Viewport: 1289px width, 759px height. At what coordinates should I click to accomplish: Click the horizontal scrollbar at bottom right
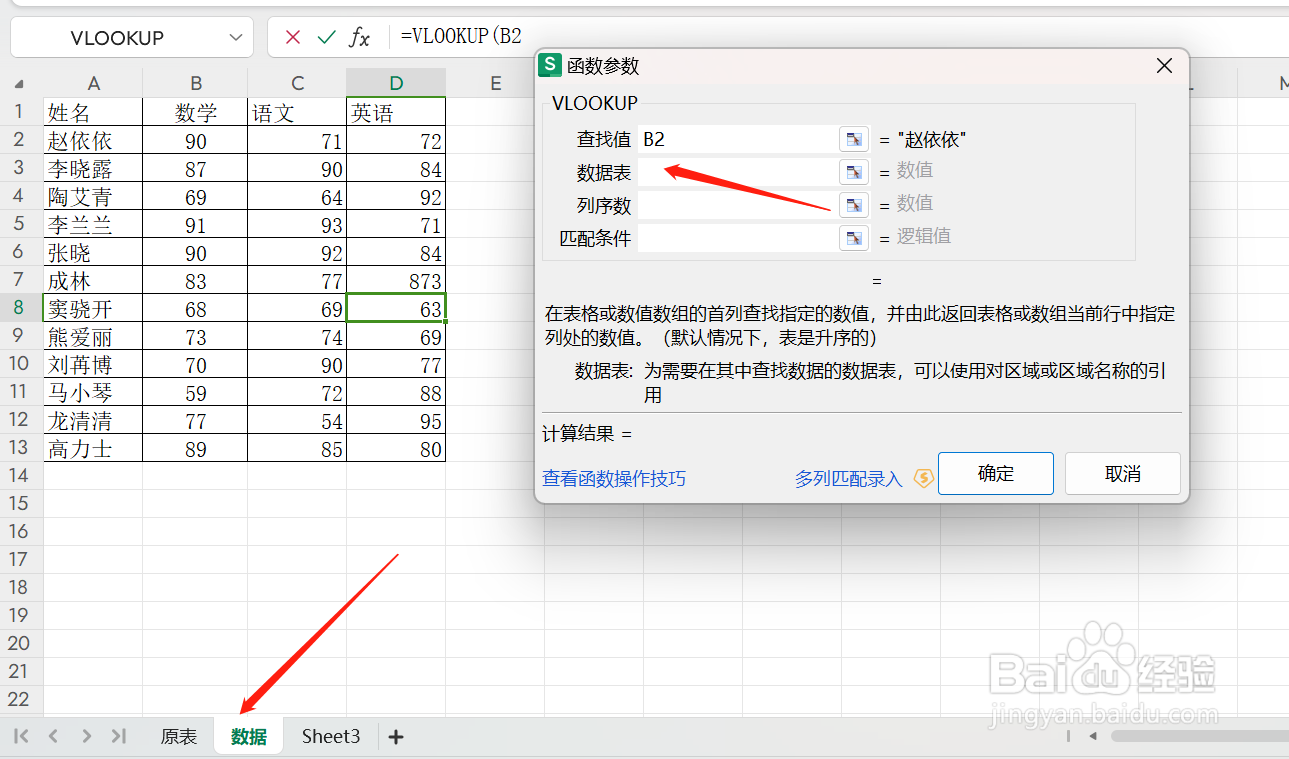coord(1200,735)
